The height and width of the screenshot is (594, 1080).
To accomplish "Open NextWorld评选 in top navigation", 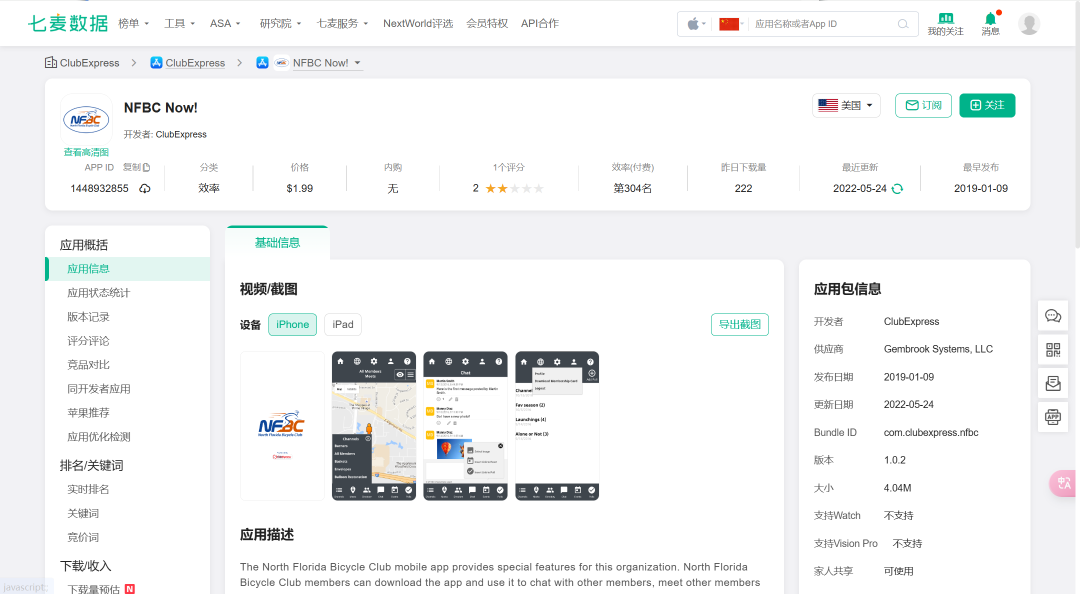I will pyautogui.click(x=418, y=23).
